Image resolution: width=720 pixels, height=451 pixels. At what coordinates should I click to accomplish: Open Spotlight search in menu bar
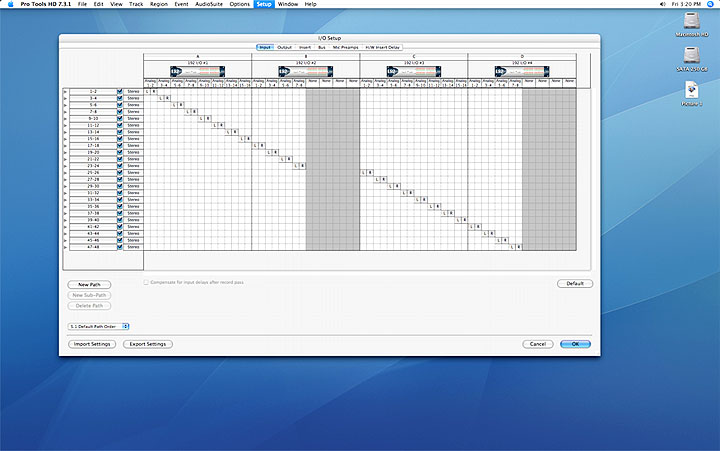click(710, 4)
